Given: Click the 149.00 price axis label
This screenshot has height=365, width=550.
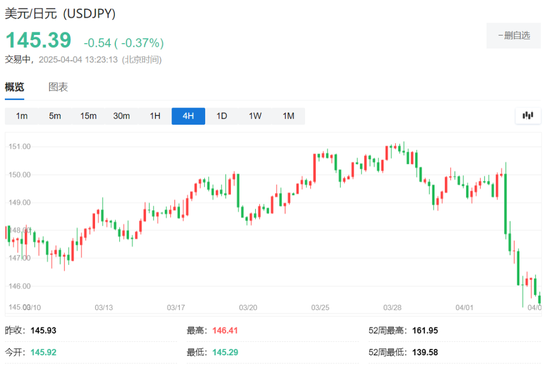Looking at the screenshot, I should coord(20,203).
